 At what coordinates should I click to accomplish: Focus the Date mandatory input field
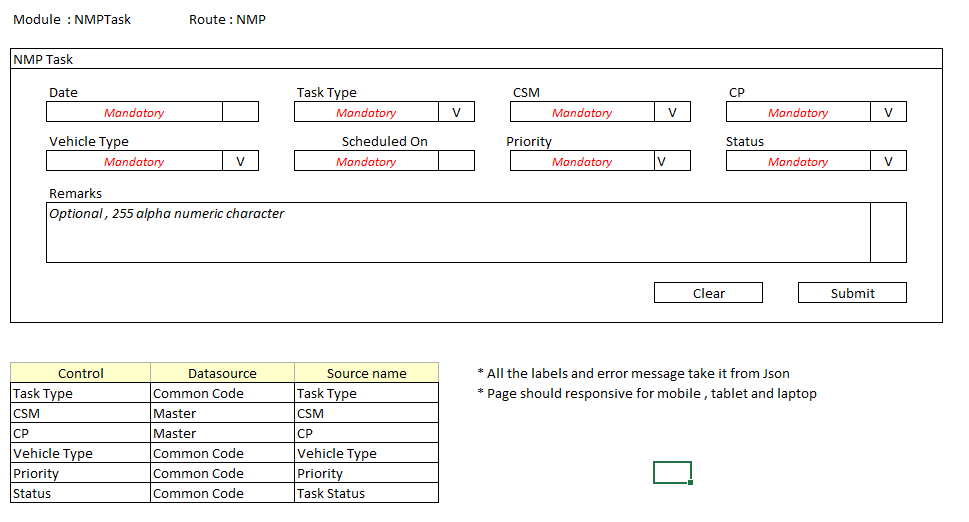coord(134,112)
